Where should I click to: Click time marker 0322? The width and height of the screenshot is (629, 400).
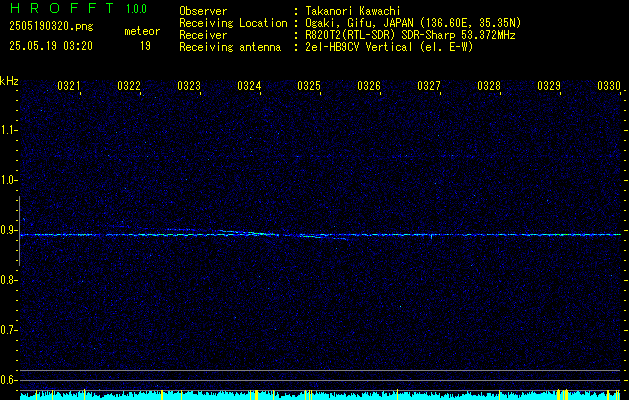[129, 86]
